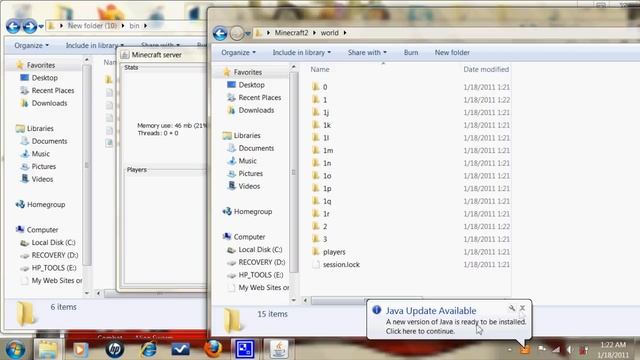The image size is (640, 360).
Task: Open Organize dropdown in bin window
Action: tap(31, 45)
